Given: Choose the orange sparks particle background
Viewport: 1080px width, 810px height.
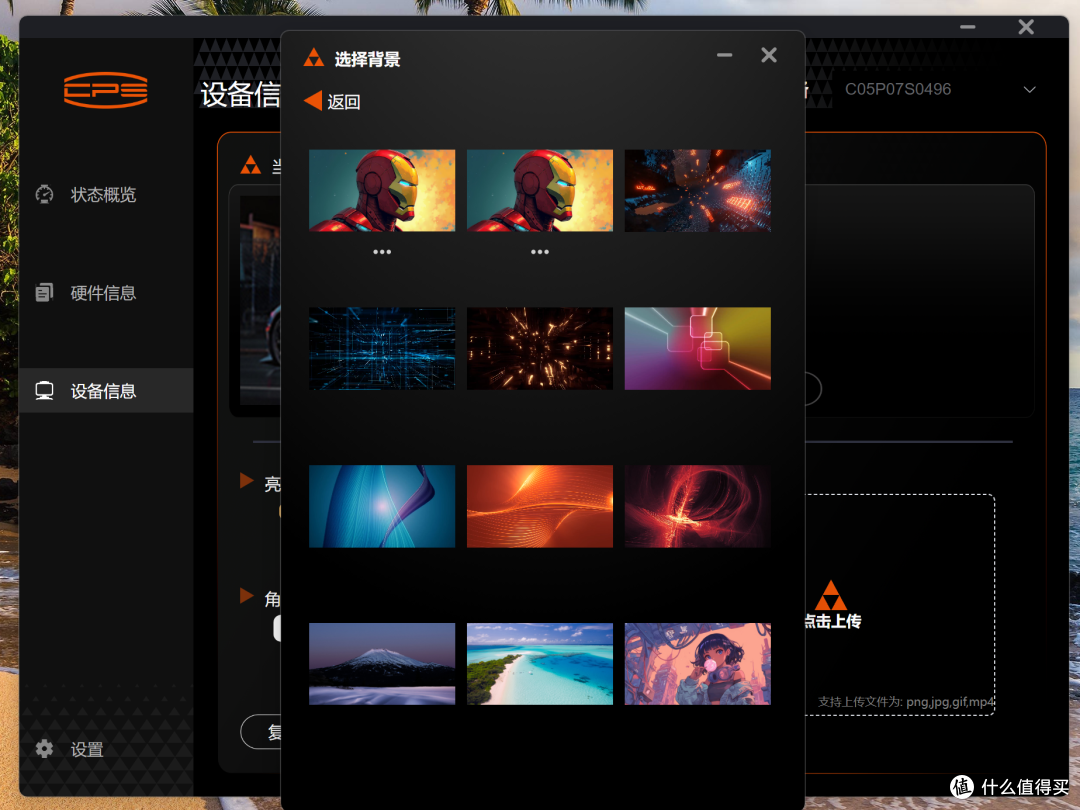Looking at the screenshot, I should (x=539, y=349).
